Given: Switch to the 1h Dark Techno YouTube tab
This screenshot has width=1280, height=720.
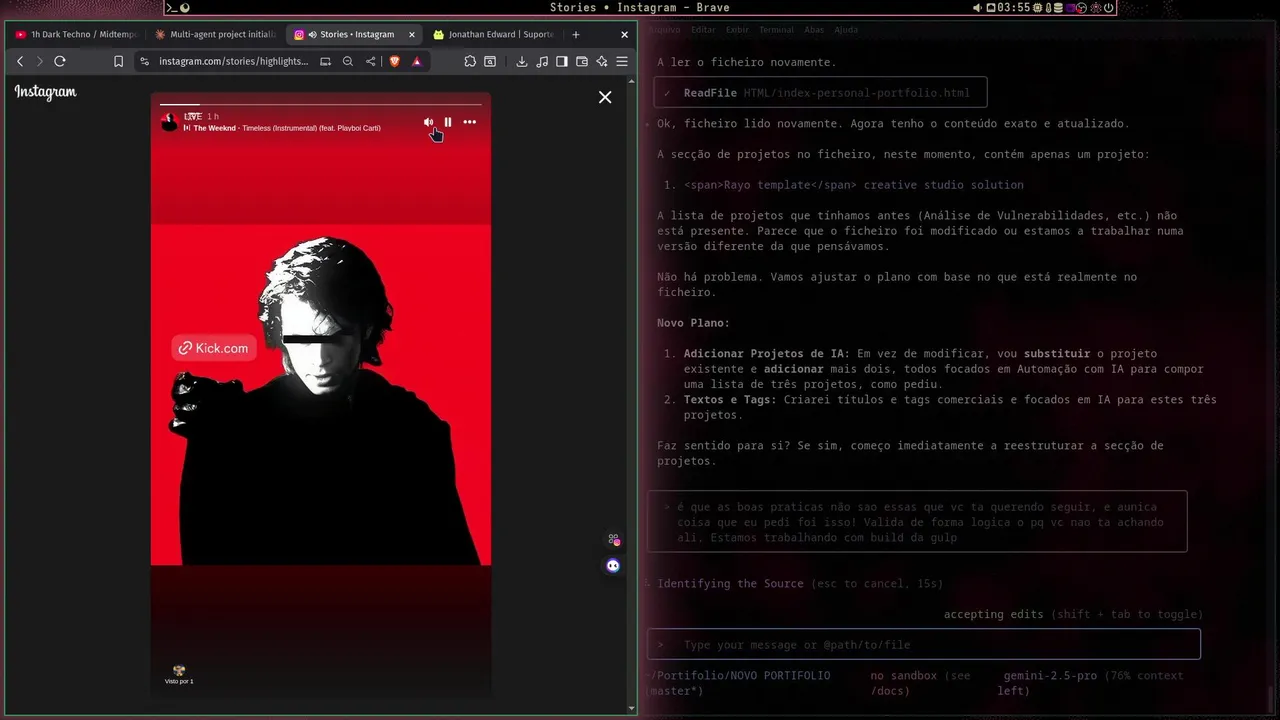Looking at the screenshot, I should 76,34.
